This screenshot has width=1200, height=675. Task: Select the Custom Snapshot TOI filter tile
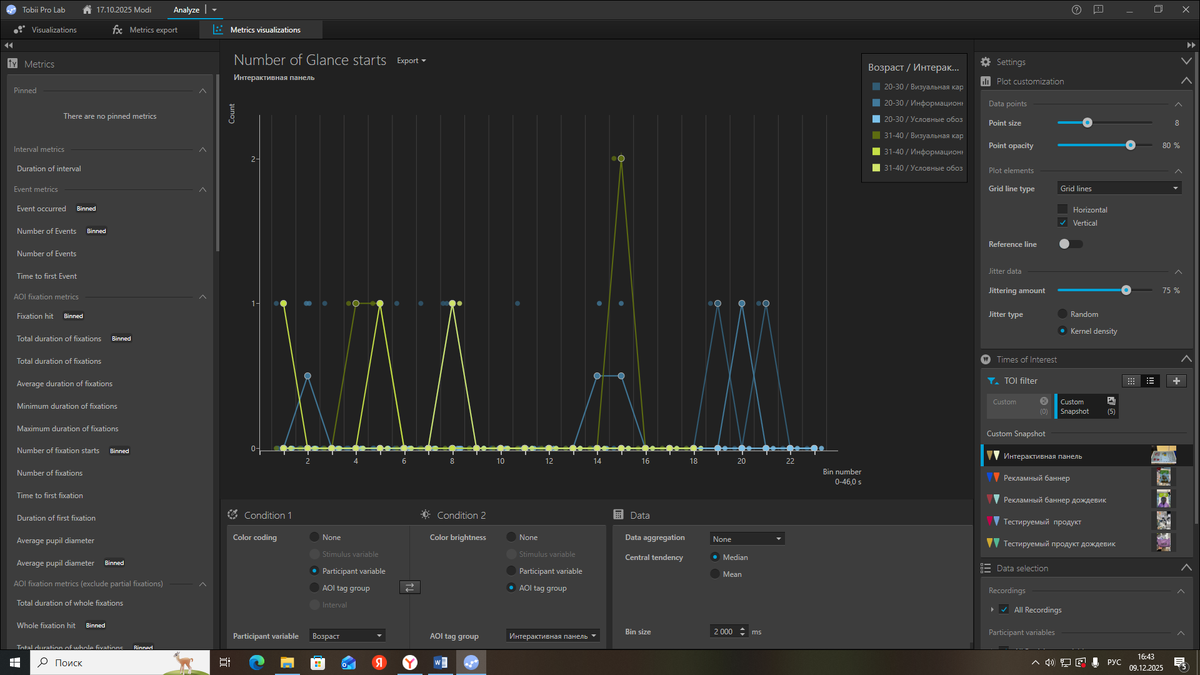[1087, 406]
